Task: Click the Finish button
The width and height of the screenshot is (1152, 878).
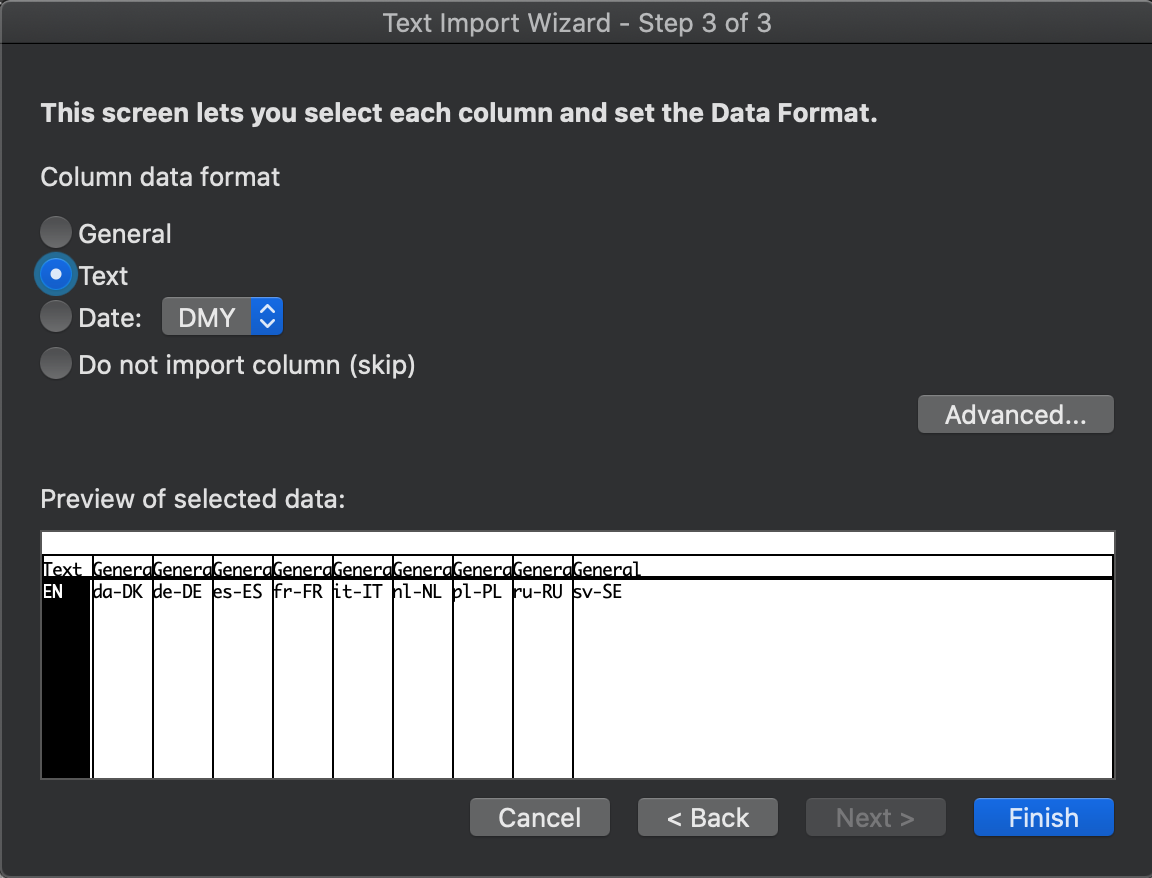Action: click(1043, 817)
